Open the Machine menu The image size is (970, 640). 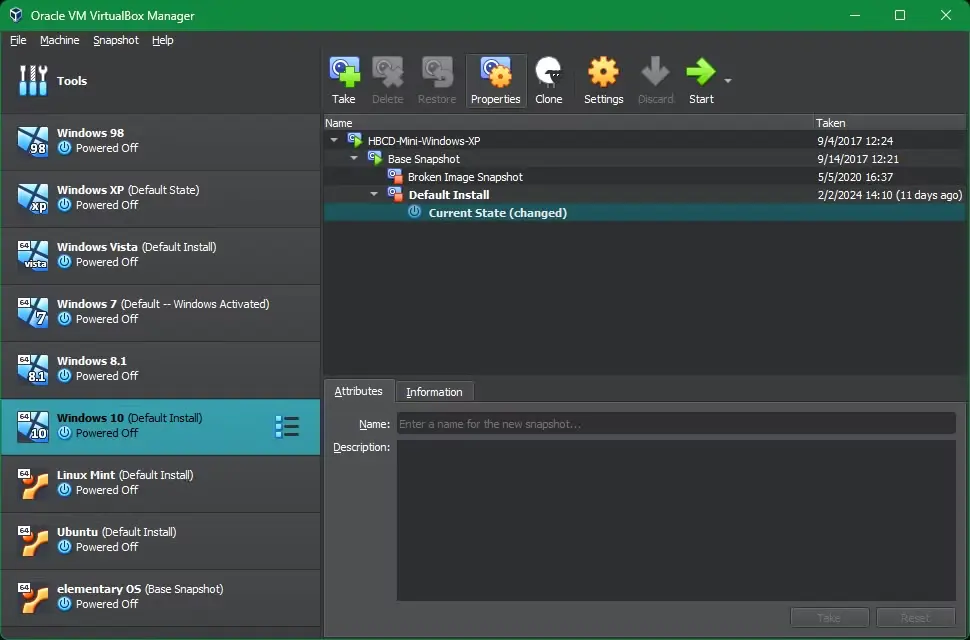(59, 40)
